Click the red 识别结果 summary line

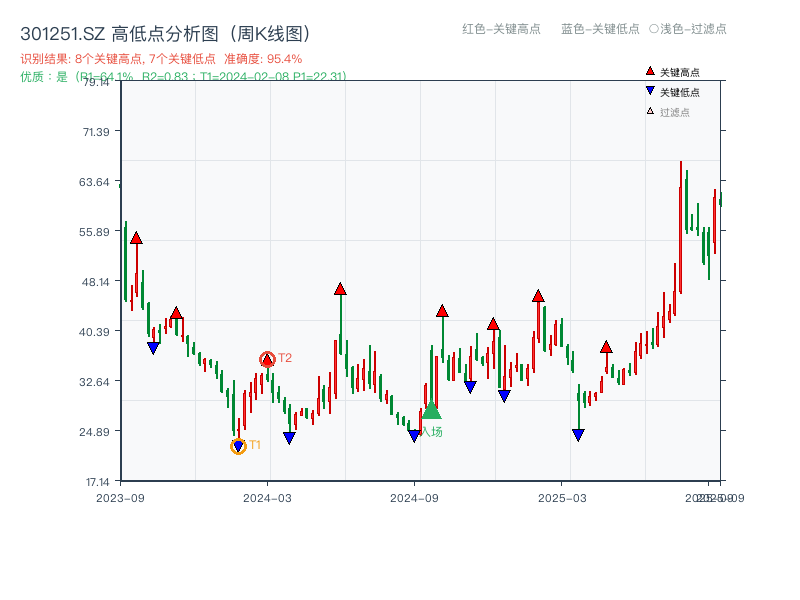[161, 59]
